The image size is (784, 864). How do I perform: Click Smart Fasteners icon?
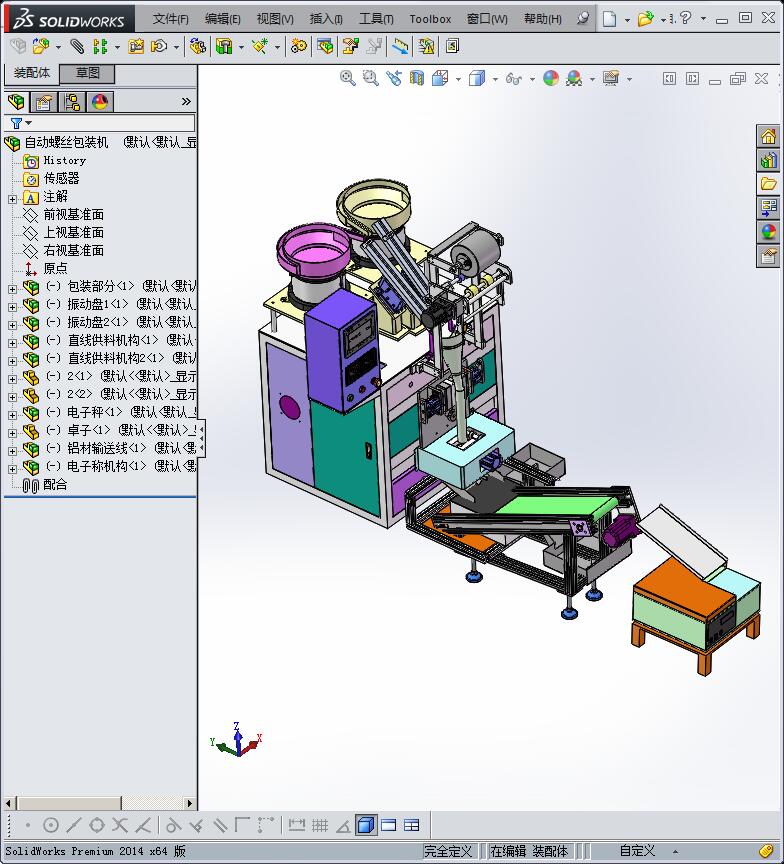coord(136,46)
